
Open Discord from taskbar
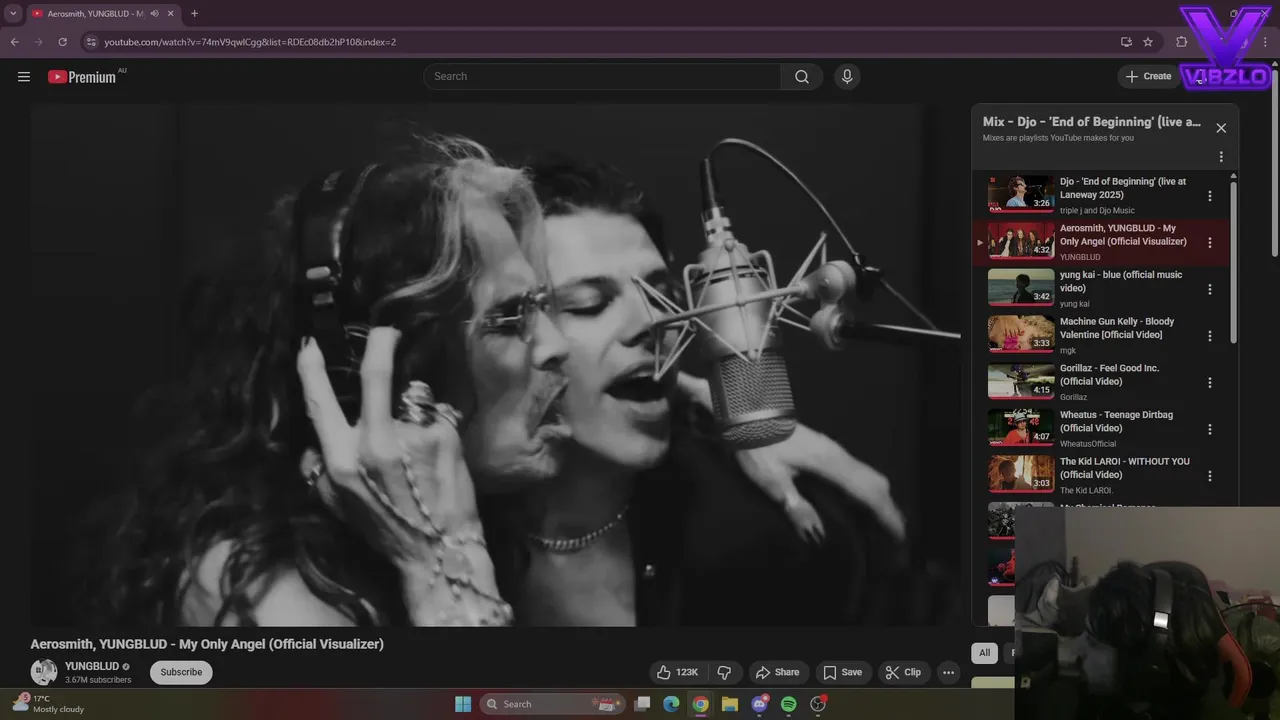[759, 704]
